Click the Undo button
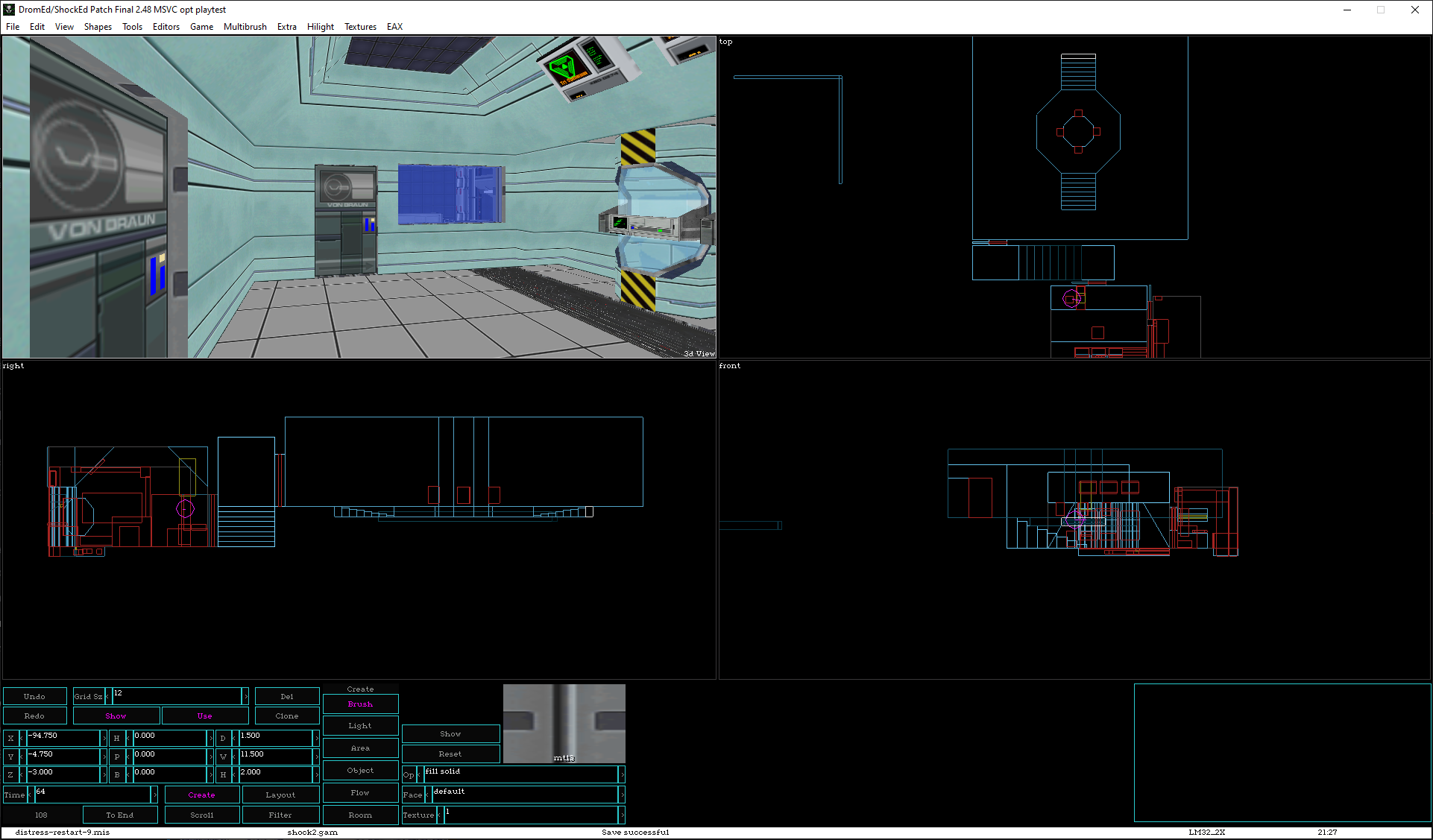Screen dimensions: 1433x840 (x=34, y=696)
